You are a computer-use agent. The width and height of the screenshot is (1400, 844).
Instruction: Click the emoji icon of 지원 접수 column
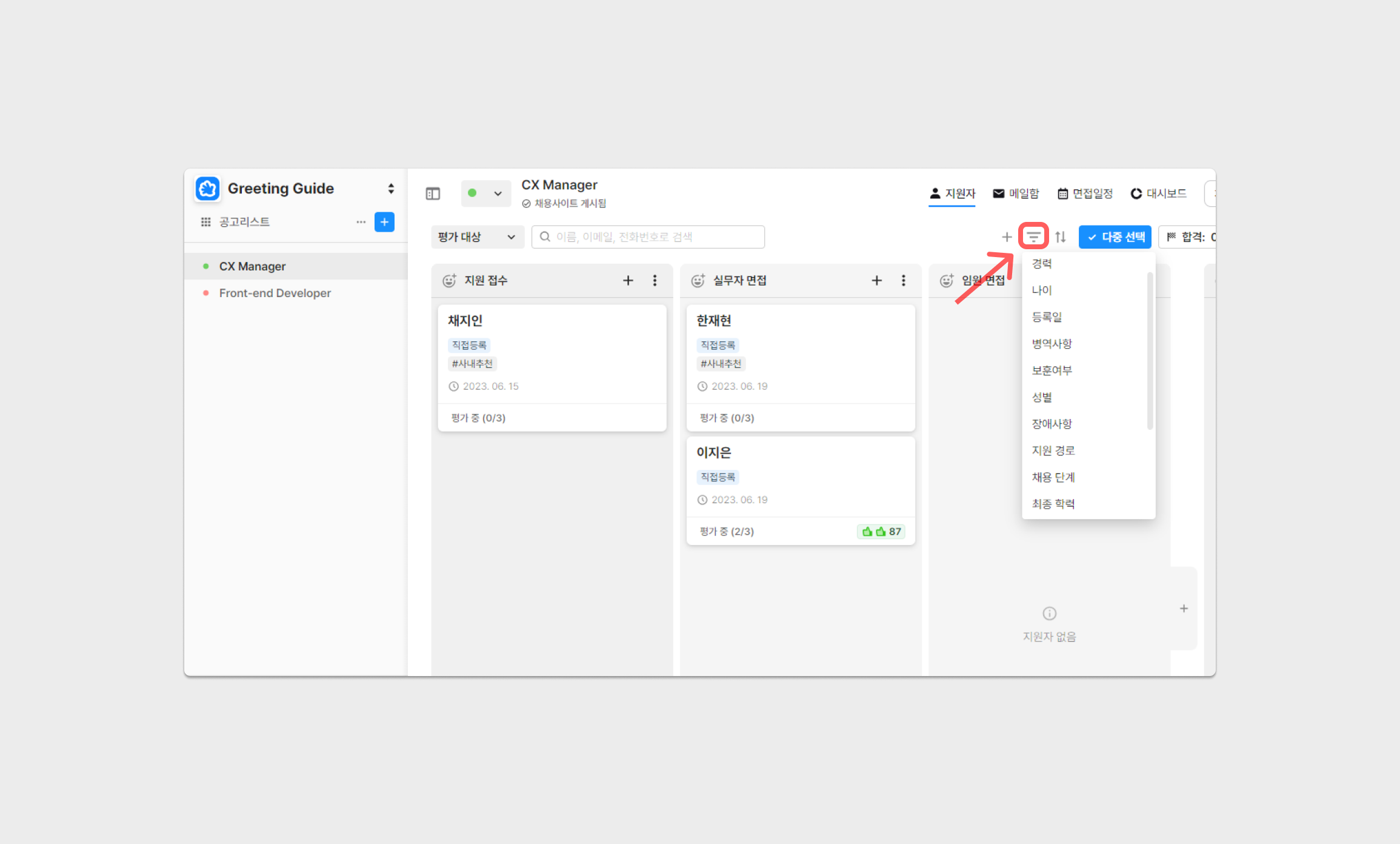coord(449,280)
